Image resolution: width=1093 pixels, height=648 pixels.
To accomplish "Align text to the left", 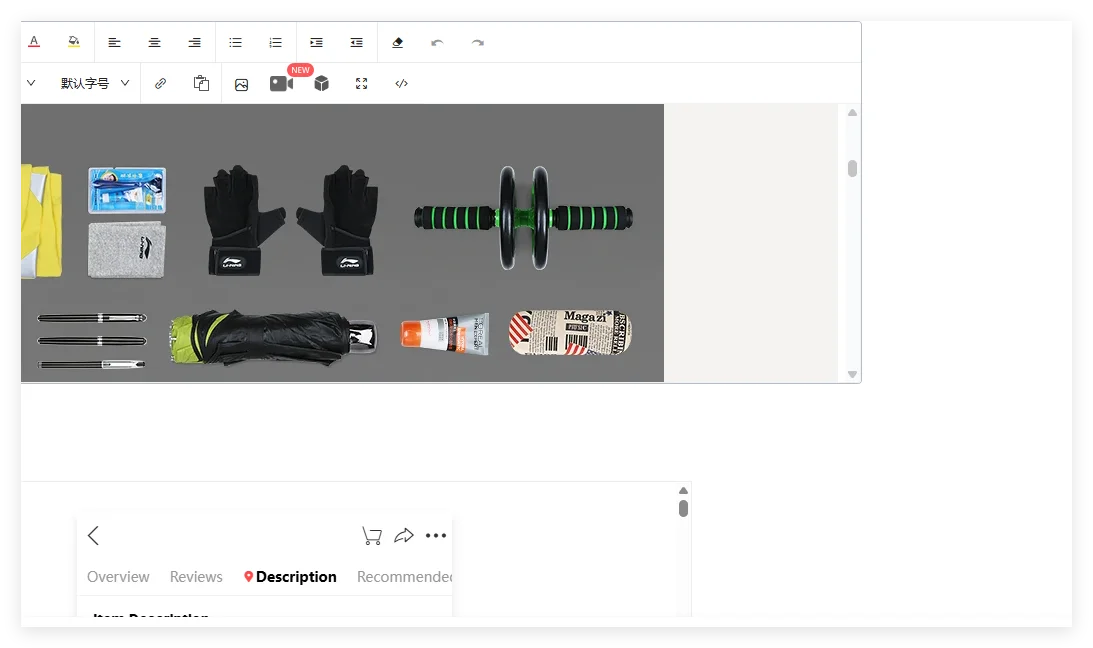I will 115,42.
